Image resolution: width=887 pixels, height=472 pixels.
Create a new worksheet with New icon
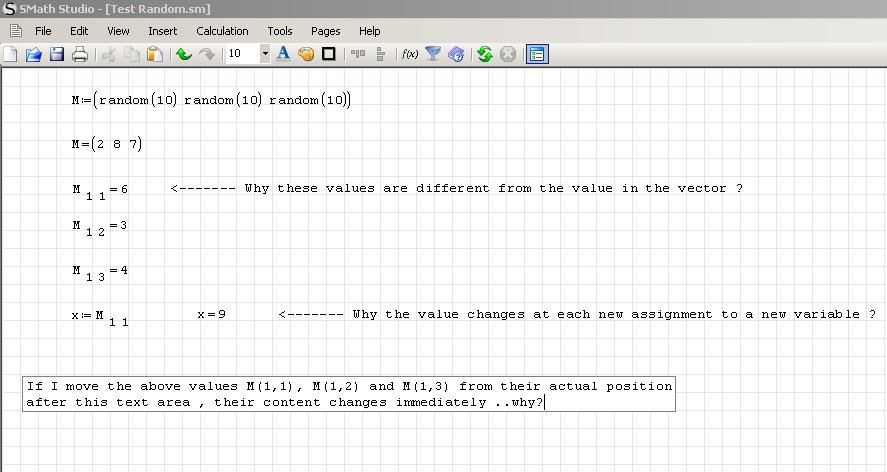[x=11, y=54]
